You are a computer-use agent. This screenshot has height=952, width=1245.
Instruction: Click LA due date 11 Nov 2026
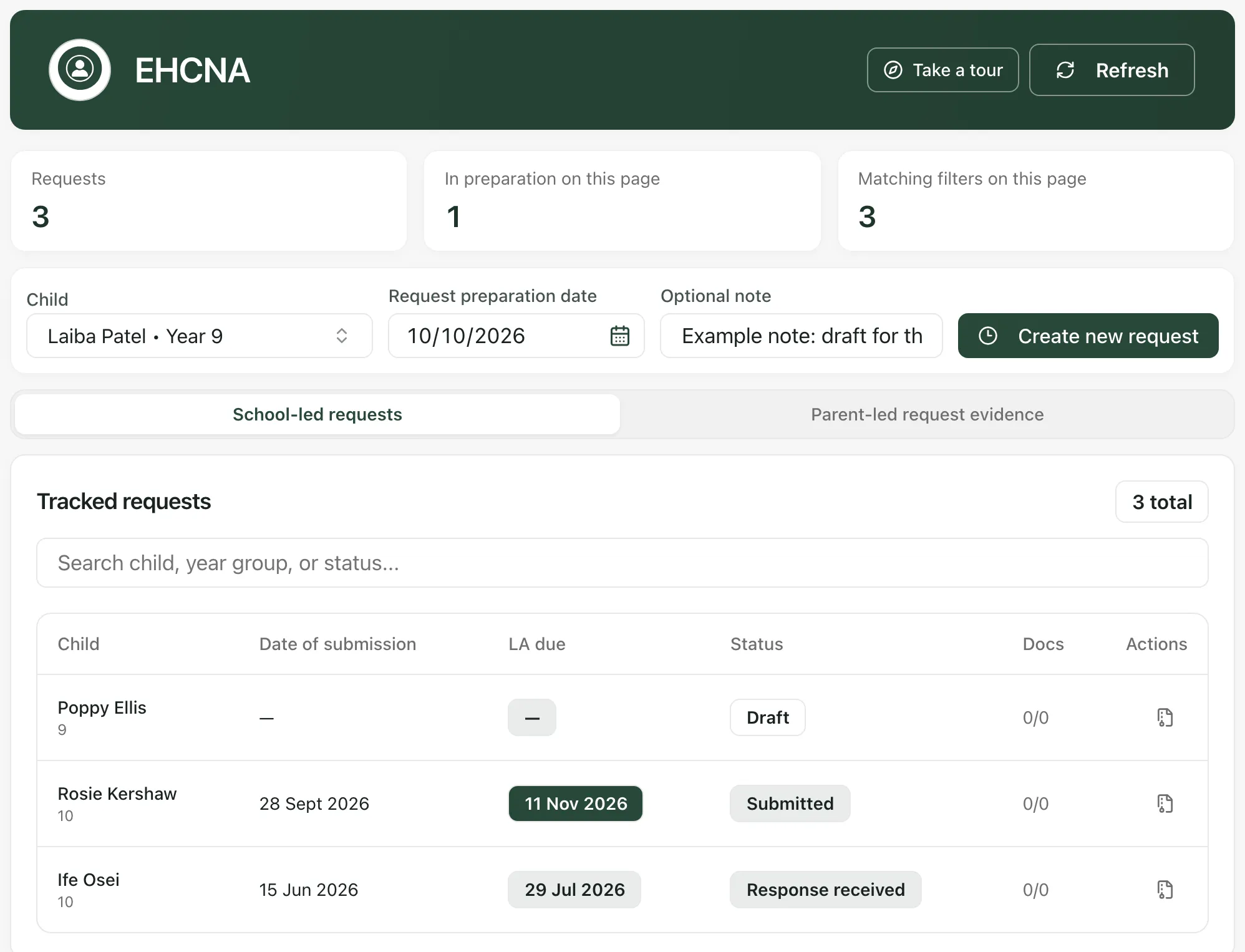coord(575,804)
